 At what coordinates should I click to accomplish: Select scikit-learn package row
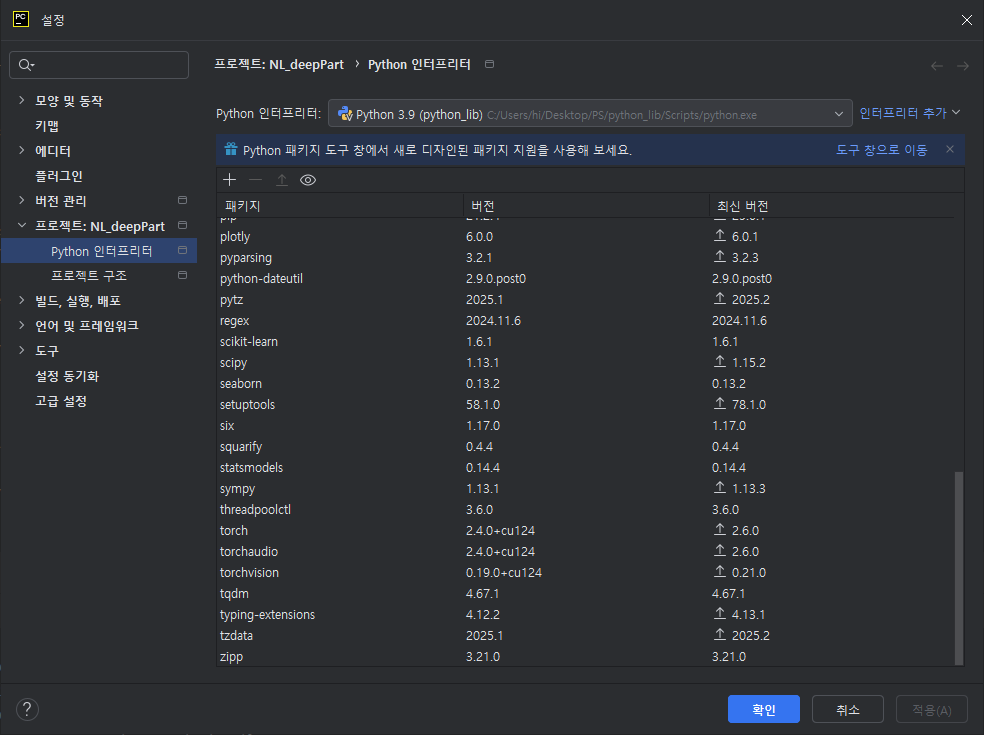pyautogui.click(x=586, y=341)
